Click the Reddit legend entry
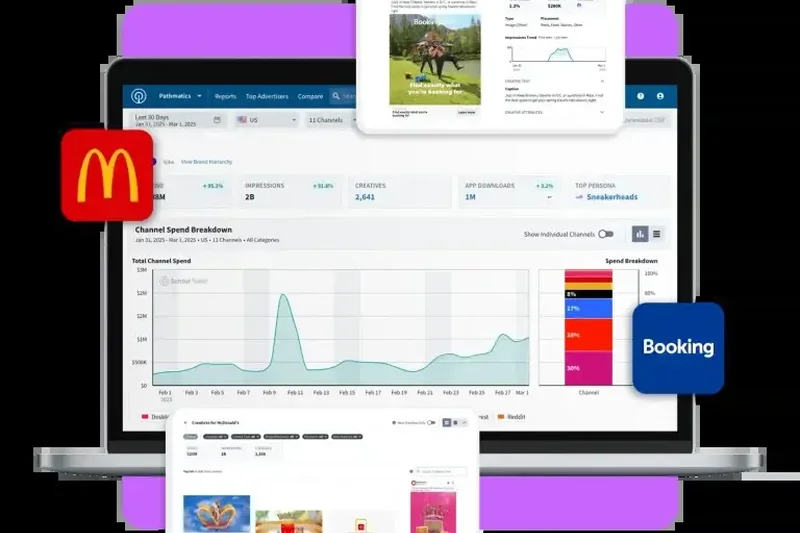 click(x=511, y=417)
